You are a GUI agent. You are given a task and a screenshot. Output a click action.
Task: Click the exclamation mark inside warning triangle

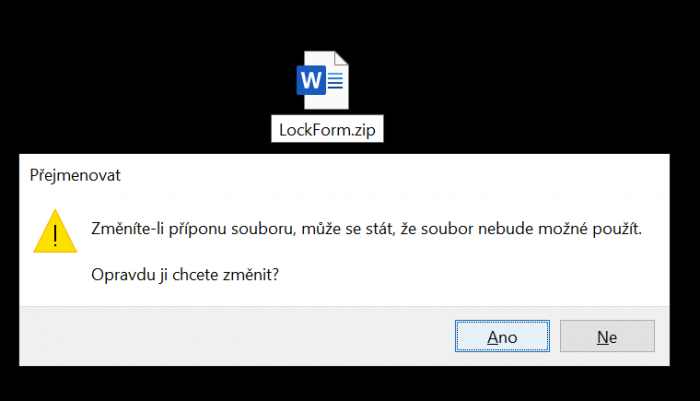coord(55,235)
